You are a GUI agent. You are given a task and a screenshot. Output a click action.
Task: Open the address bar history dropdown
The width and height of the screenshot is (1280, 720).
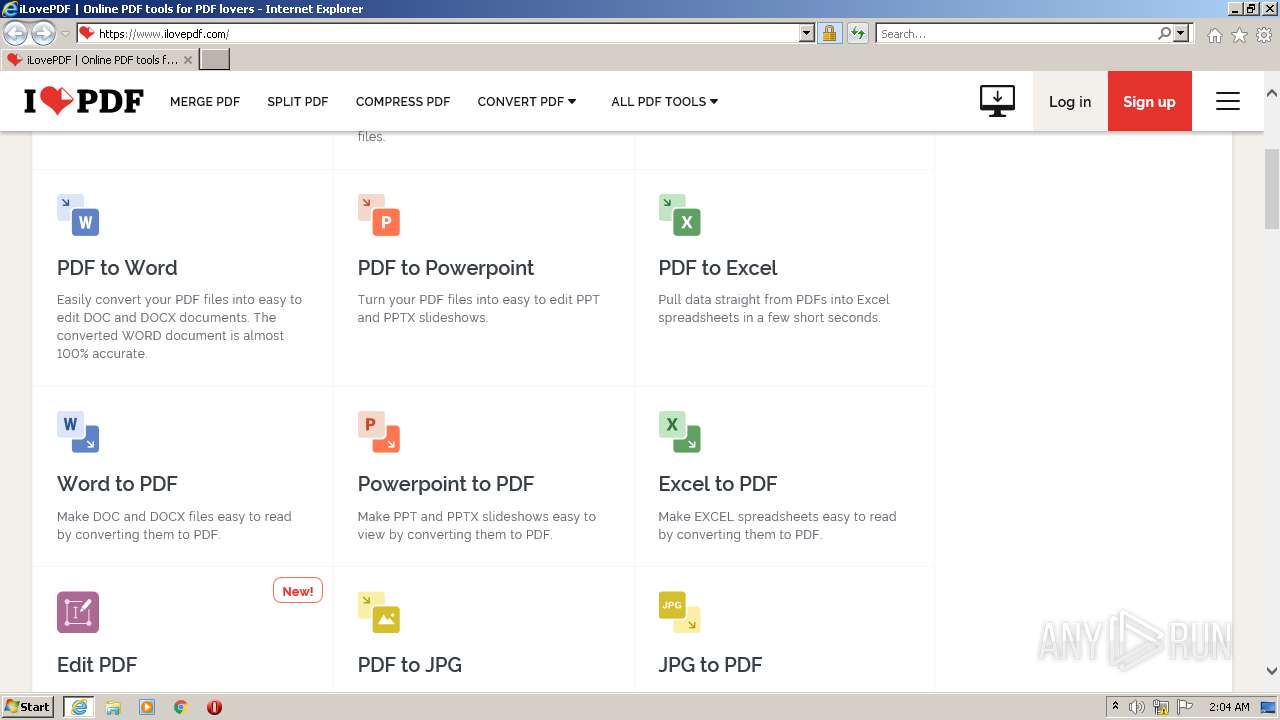pos(807,34)
